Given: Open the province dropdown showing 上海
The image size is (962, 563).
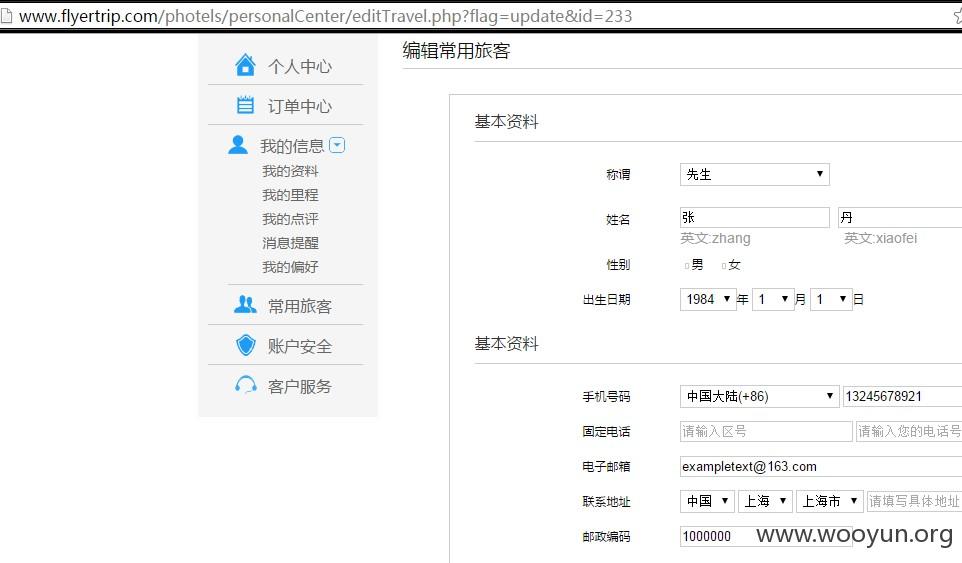Looking at the screenshot, I should point(766,501).
